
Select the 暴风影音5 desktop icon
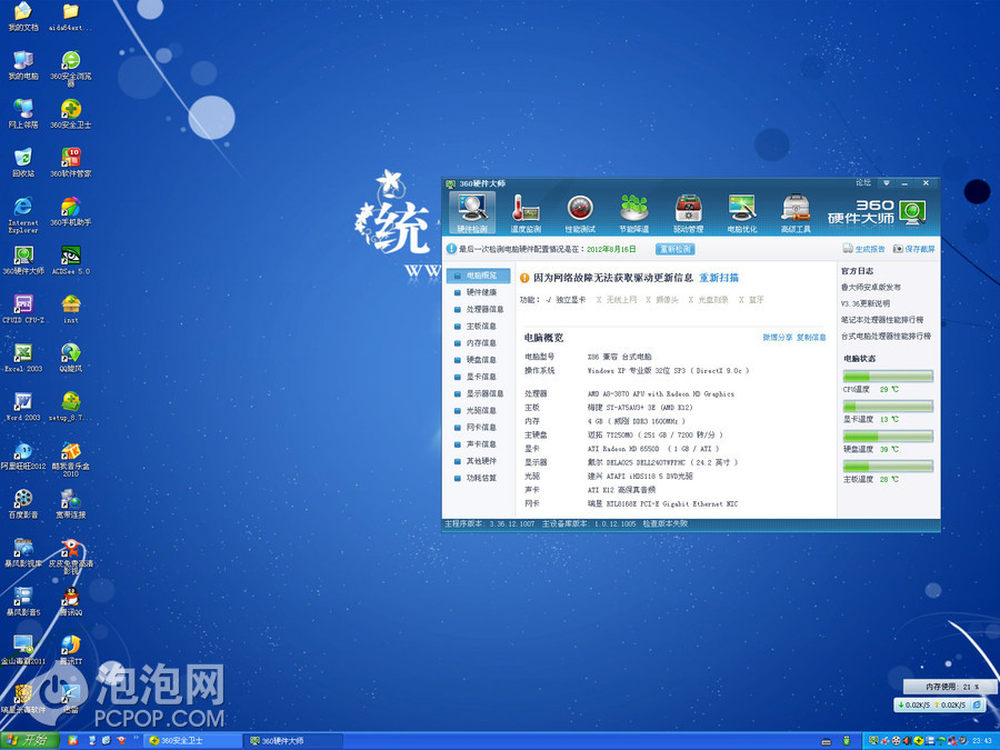[23, 602]
